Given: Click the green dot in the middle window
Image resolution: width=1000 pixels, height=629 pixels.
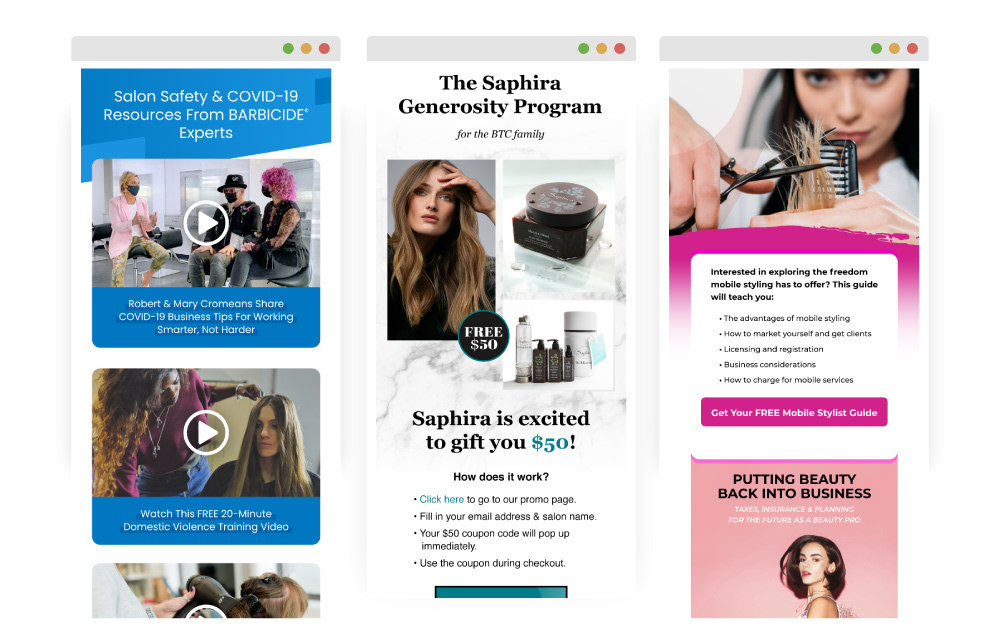Looking at the screenshot, I should click(584, 48).
